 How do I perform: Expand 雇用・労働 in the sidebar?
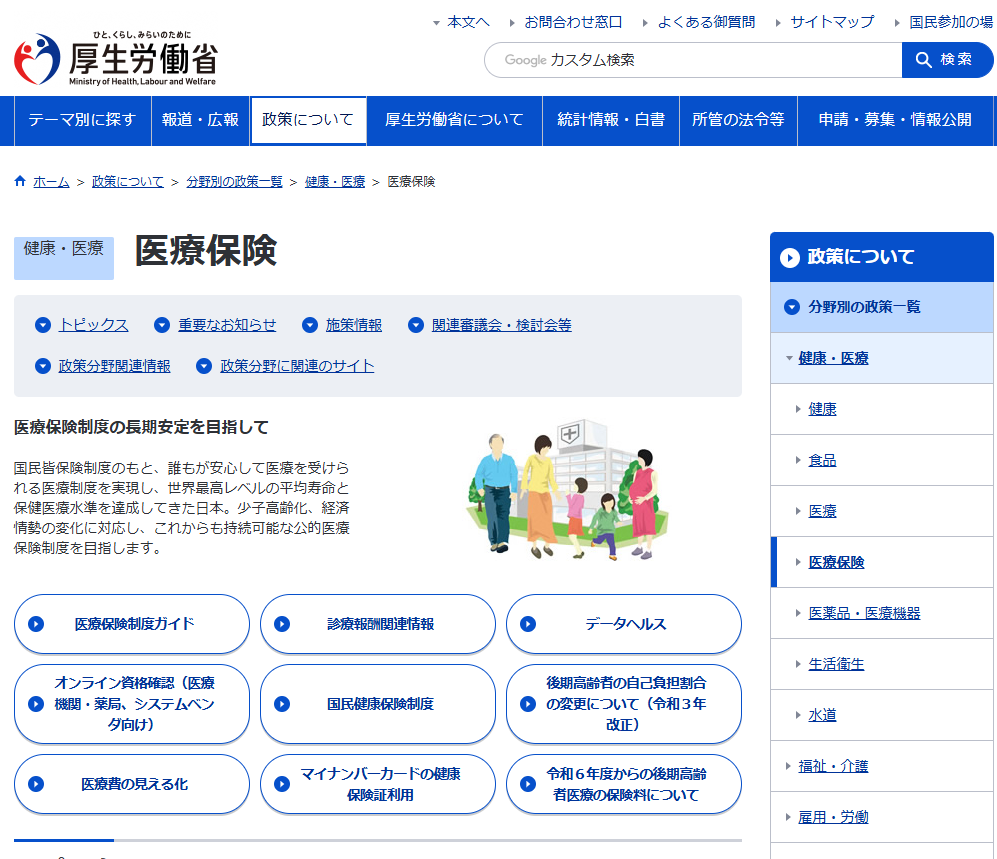[789, 817]
